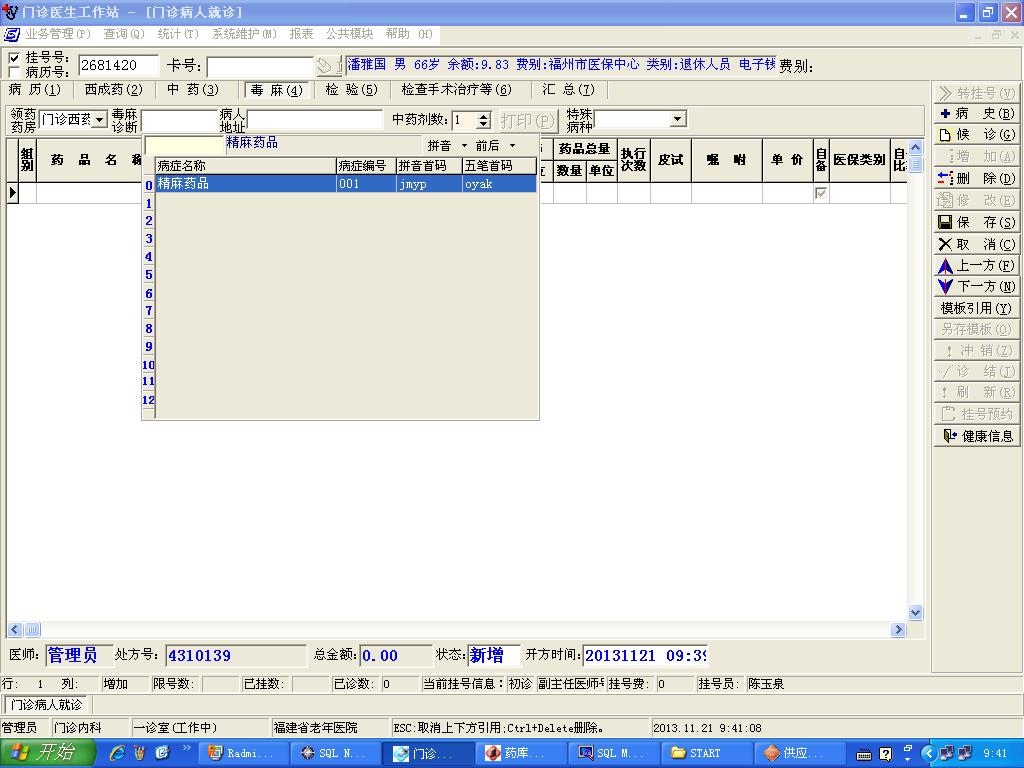
Task: Increase 中药剂数 with the up arrow
Action: 484,116
